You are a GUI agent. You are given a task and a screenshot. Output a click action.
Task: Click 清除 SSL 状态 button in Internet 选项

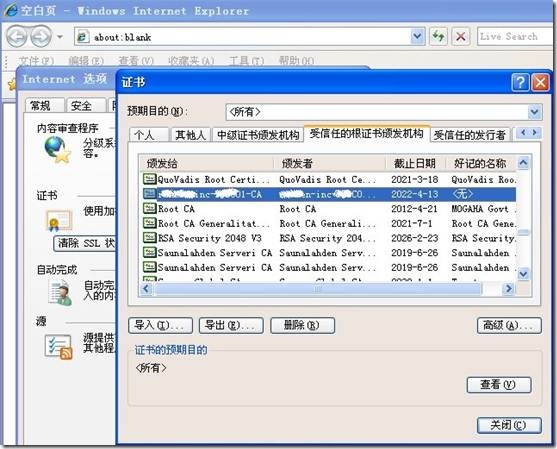[x=85, y=244]
